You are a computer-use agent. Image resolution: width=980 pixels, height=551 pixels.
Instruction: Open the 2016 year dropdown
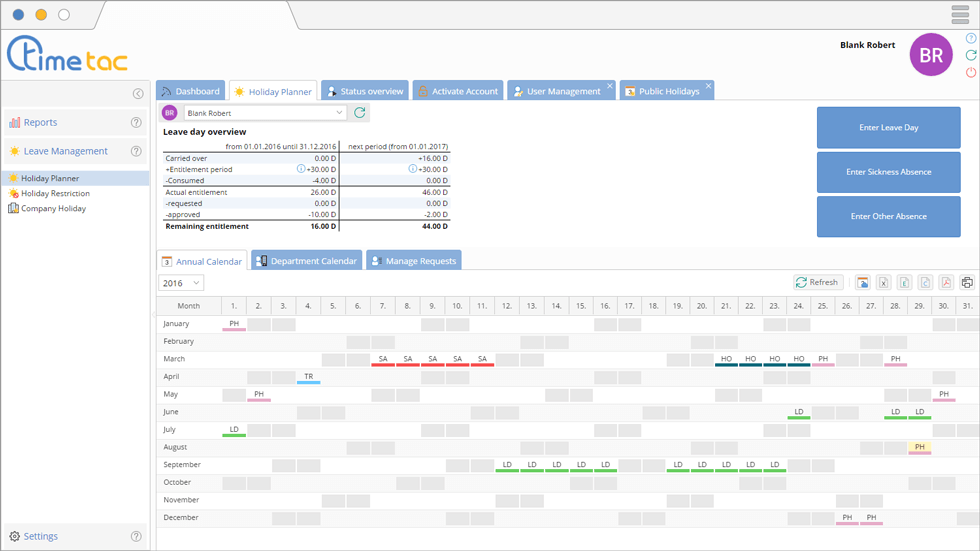(x=181, y=283)
